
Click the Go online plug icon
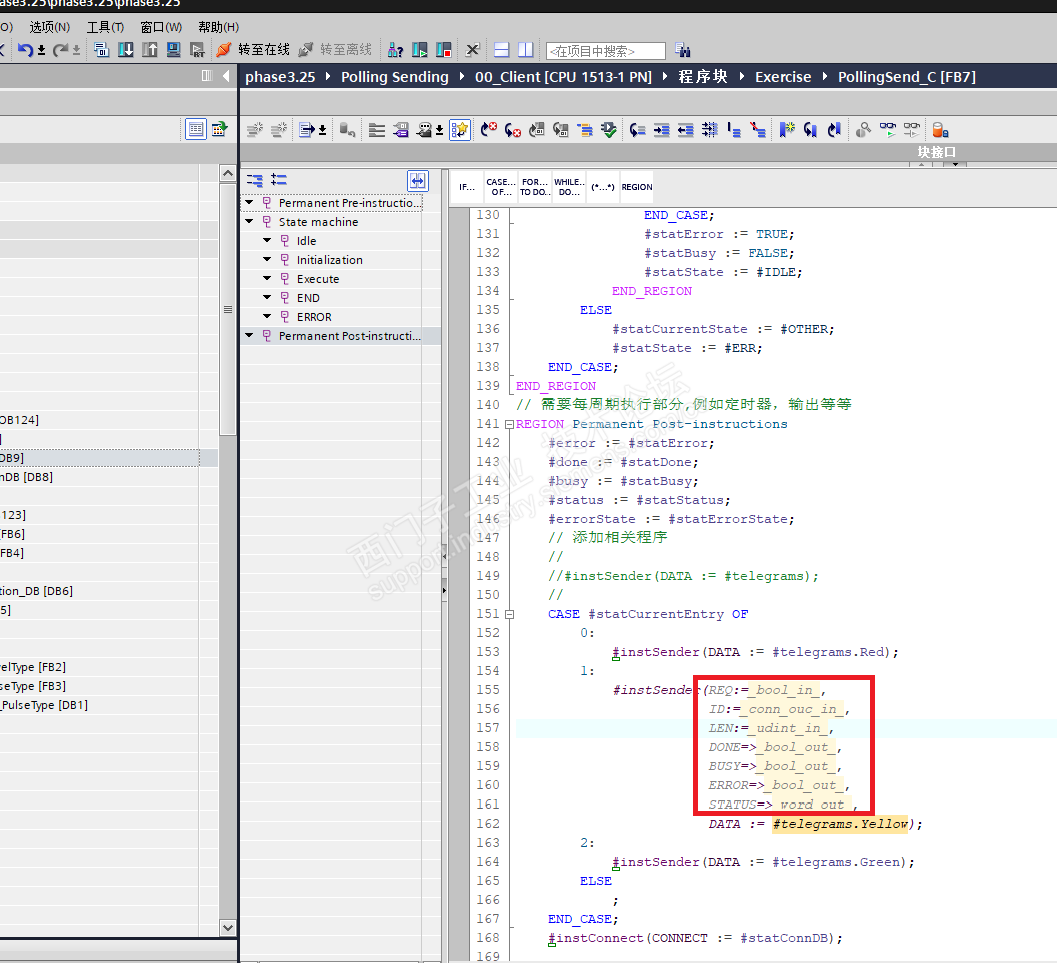(224, 50)
